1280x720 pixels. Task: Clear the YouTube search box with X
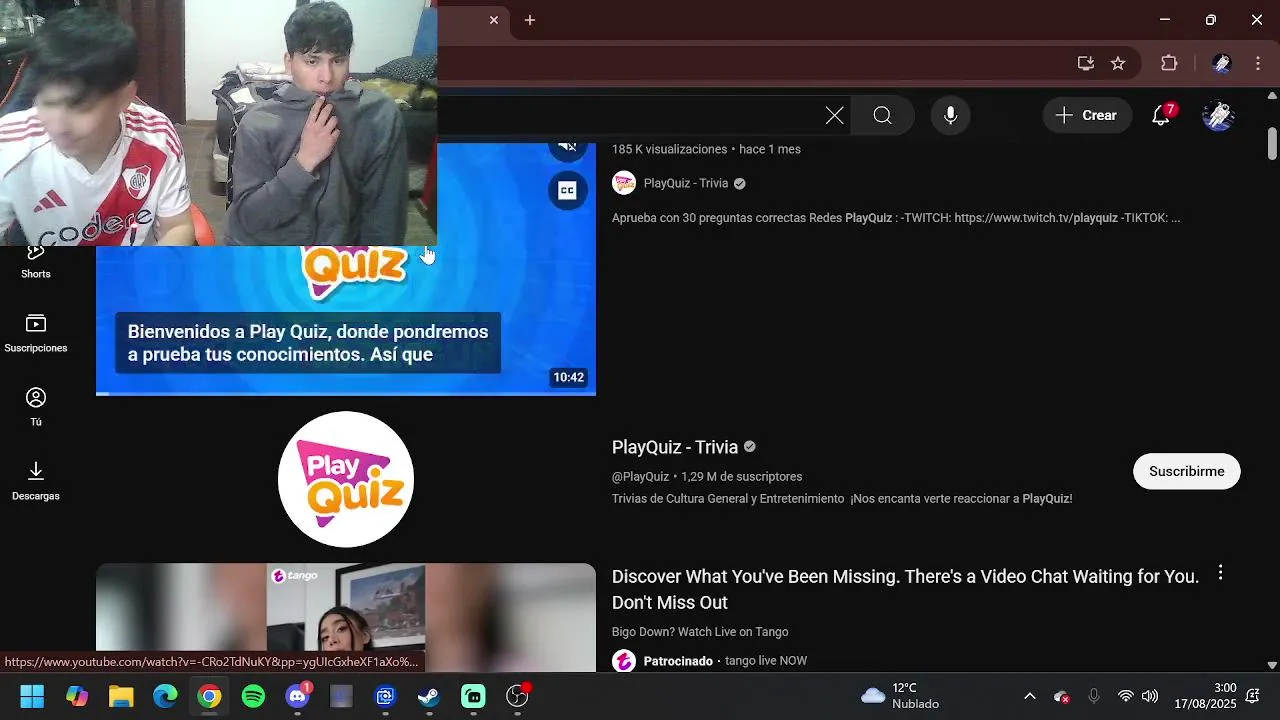[x=834, y=115]
